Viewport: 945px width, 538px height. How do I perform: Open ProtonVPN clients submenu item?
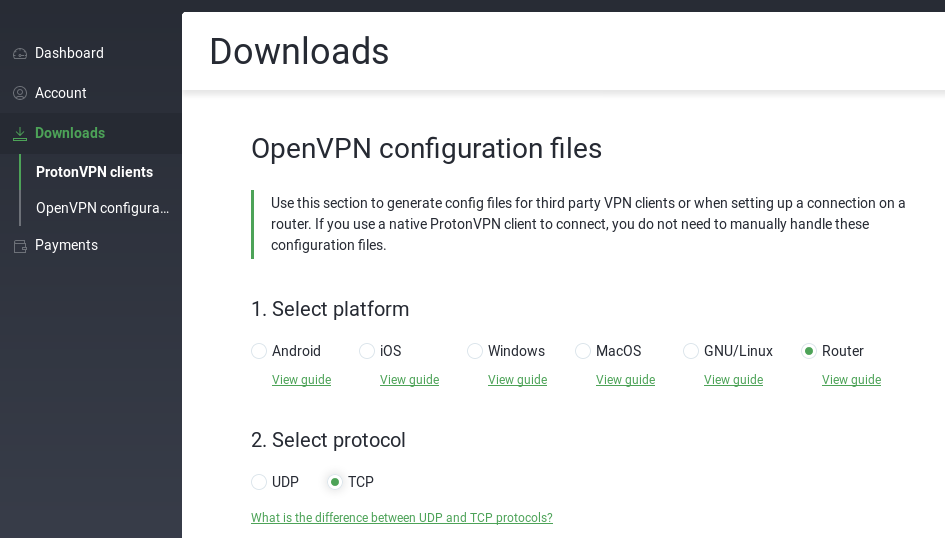click(x=94, y=172)
